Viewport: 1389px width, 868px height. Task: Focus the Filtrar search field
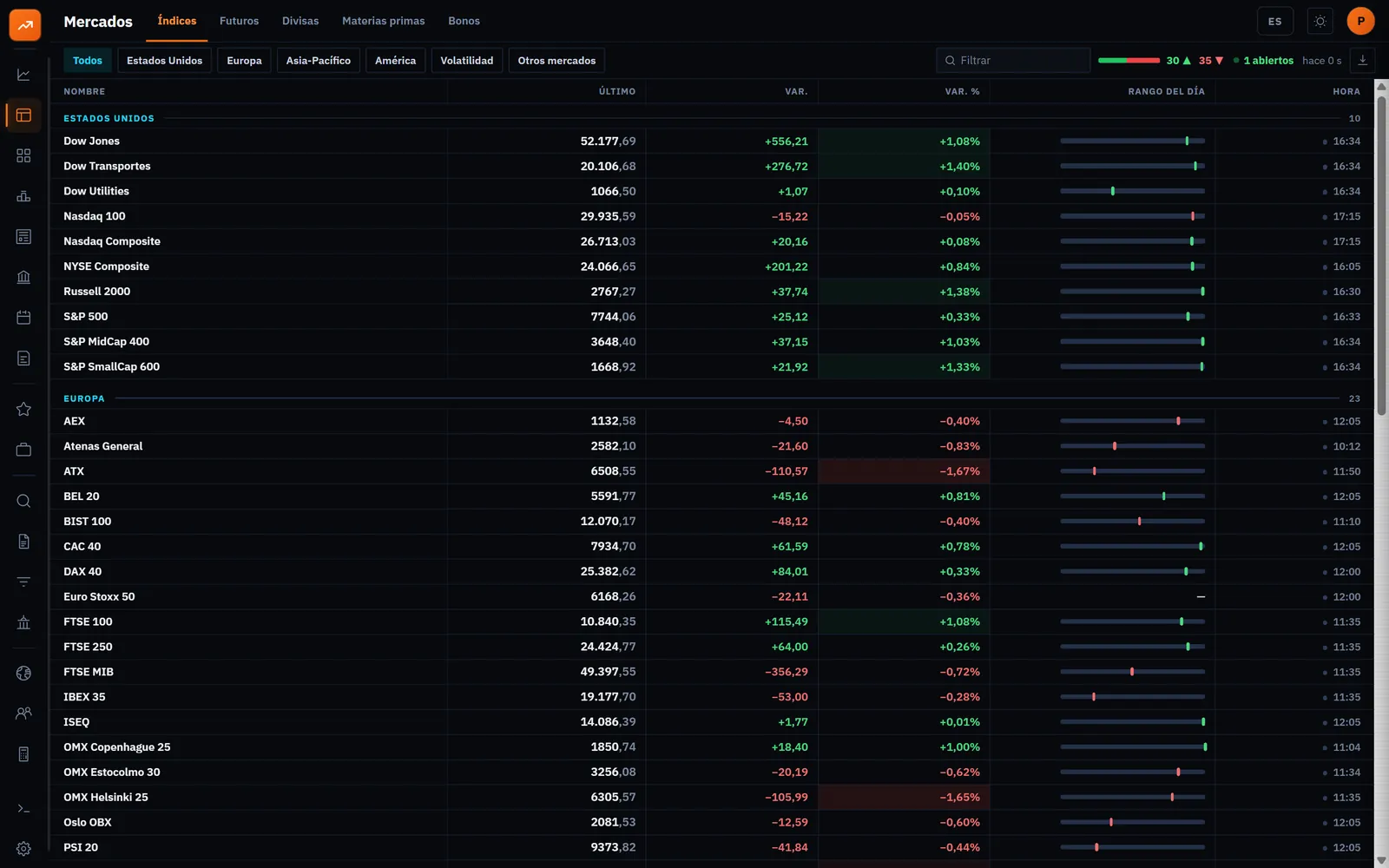coord(1013,61)
